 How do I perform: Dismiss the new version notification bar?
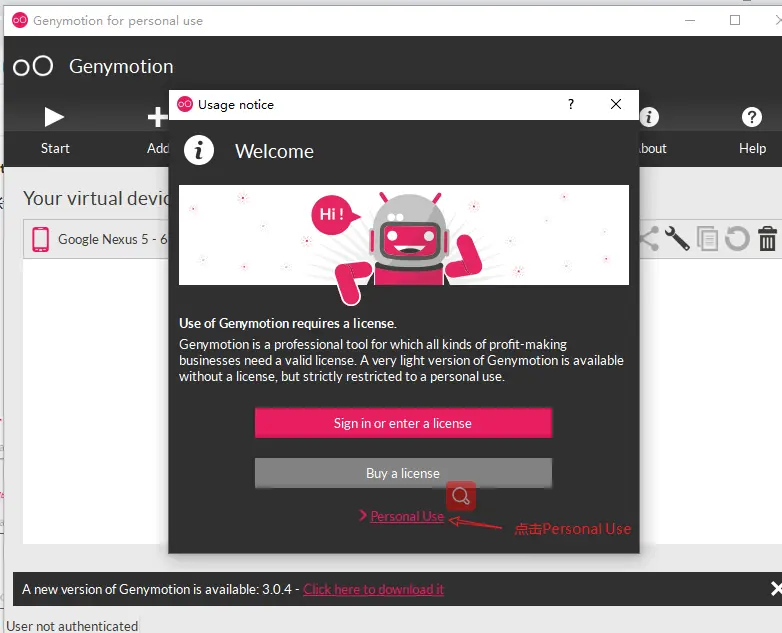(x=776, y=589)
